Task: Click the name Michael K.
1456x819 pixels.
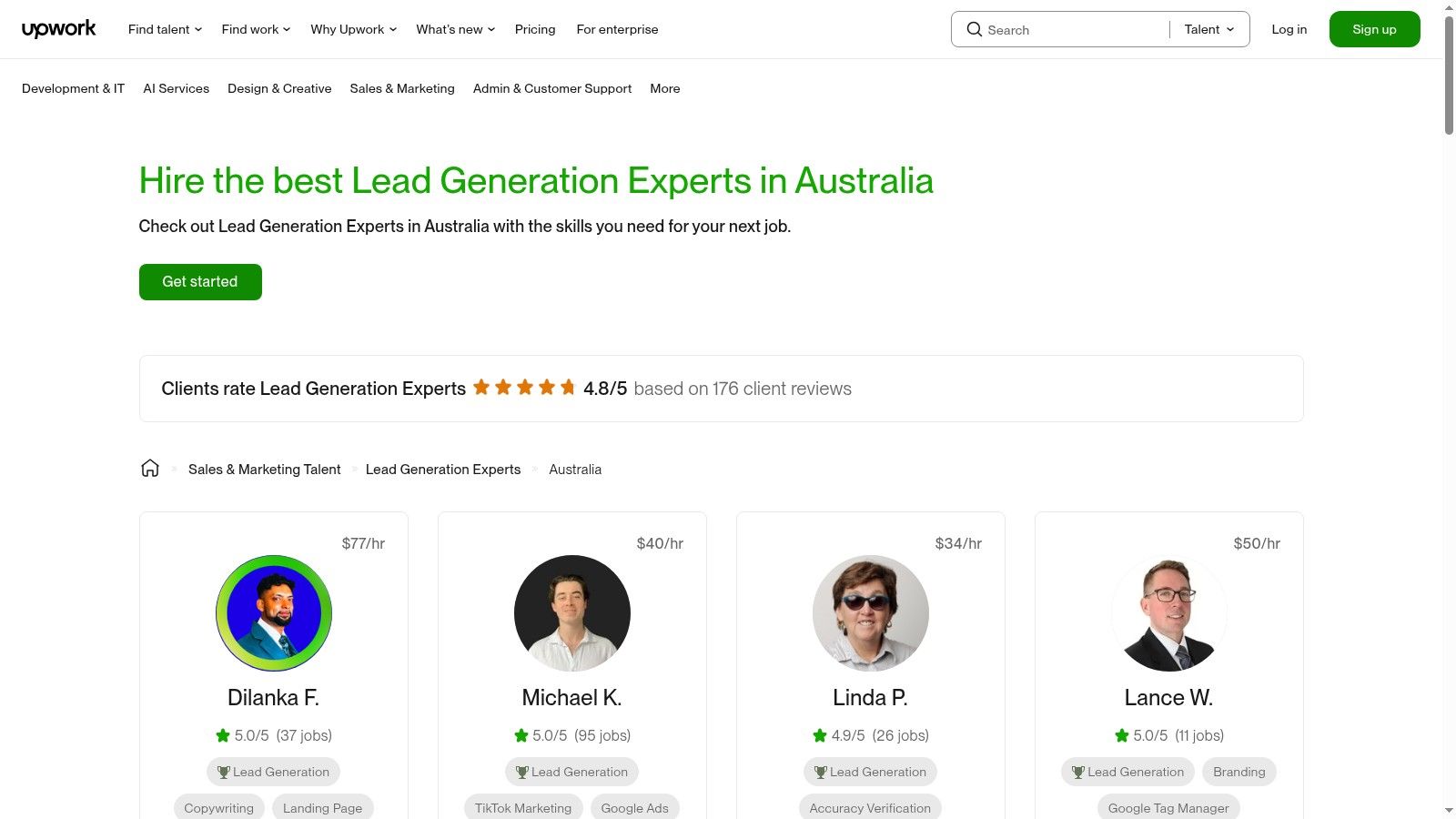Action: click(571, 698)
